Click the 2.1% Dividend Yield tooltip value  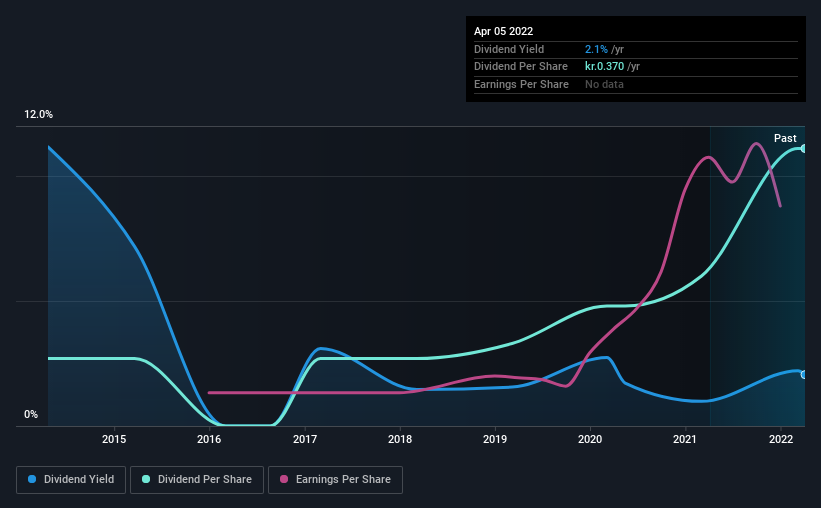[596, 49]
